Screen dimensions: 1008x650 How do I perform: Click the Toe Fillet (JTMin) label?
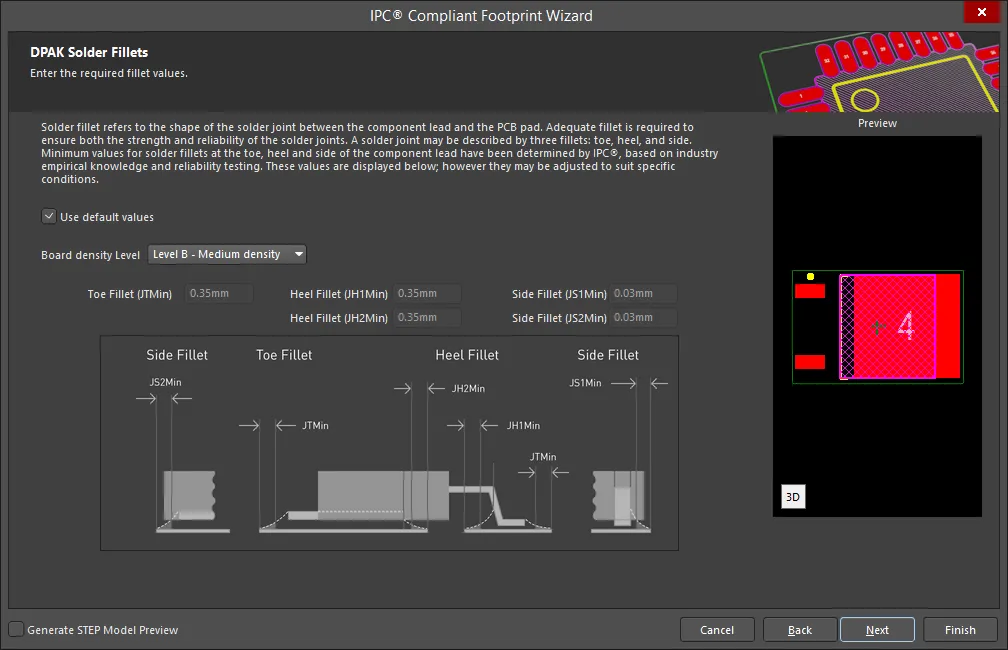(x=130, y=294)
